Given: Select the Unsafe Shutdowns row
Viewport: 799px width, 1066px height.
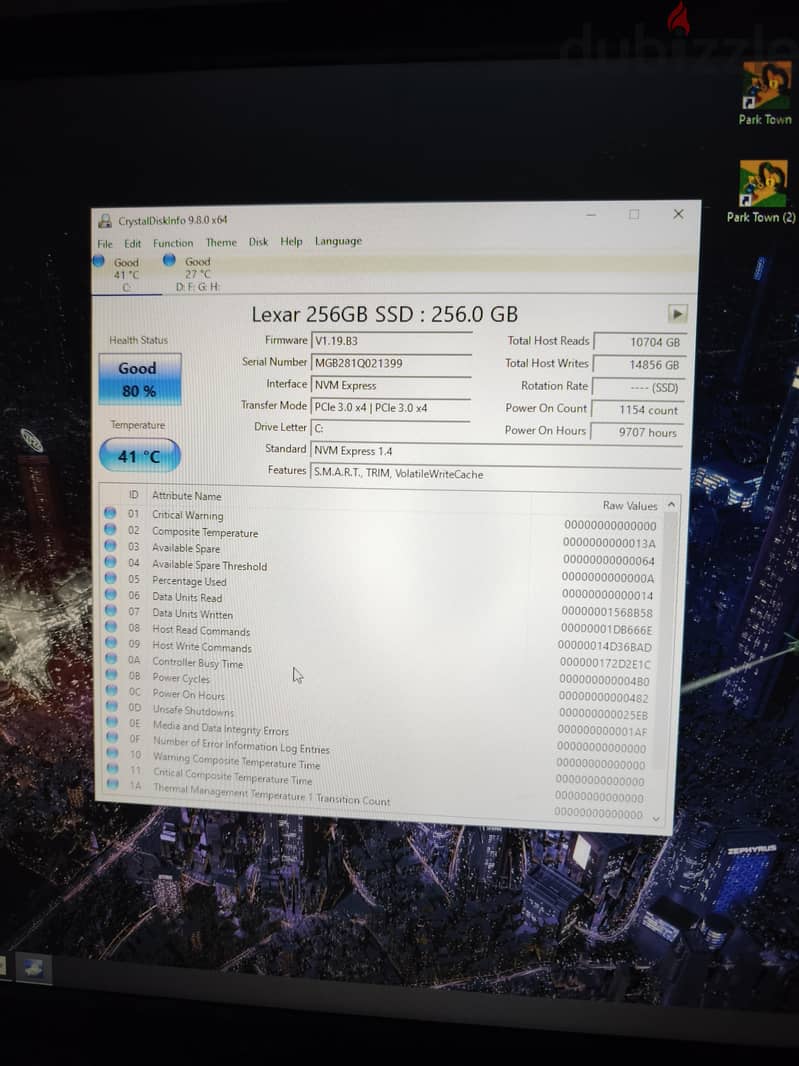Looking at the screenshot, I should coord(380,720).
